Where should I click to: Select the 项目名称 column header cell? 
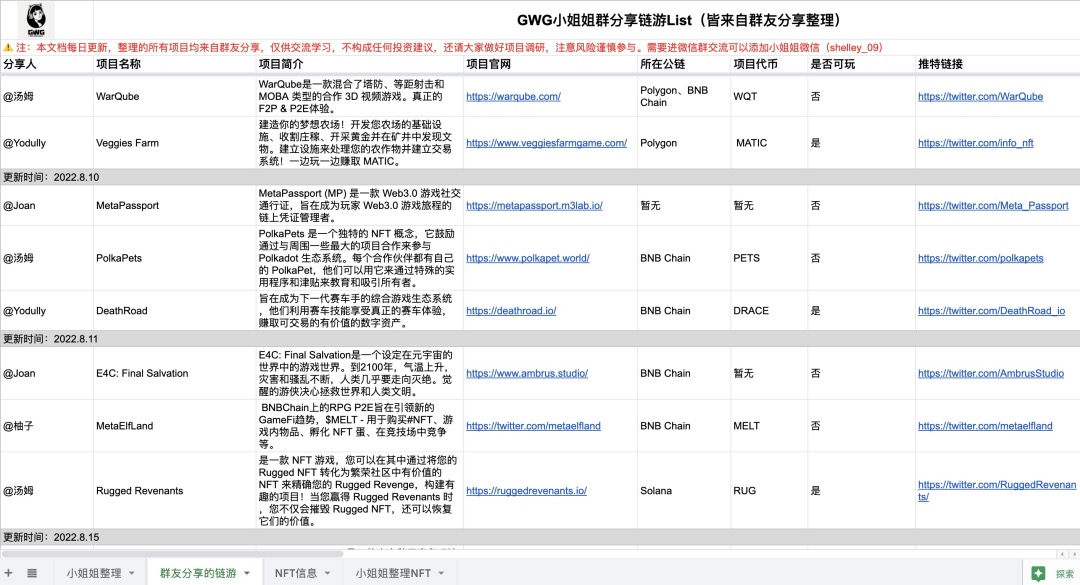tap(175, 64)
